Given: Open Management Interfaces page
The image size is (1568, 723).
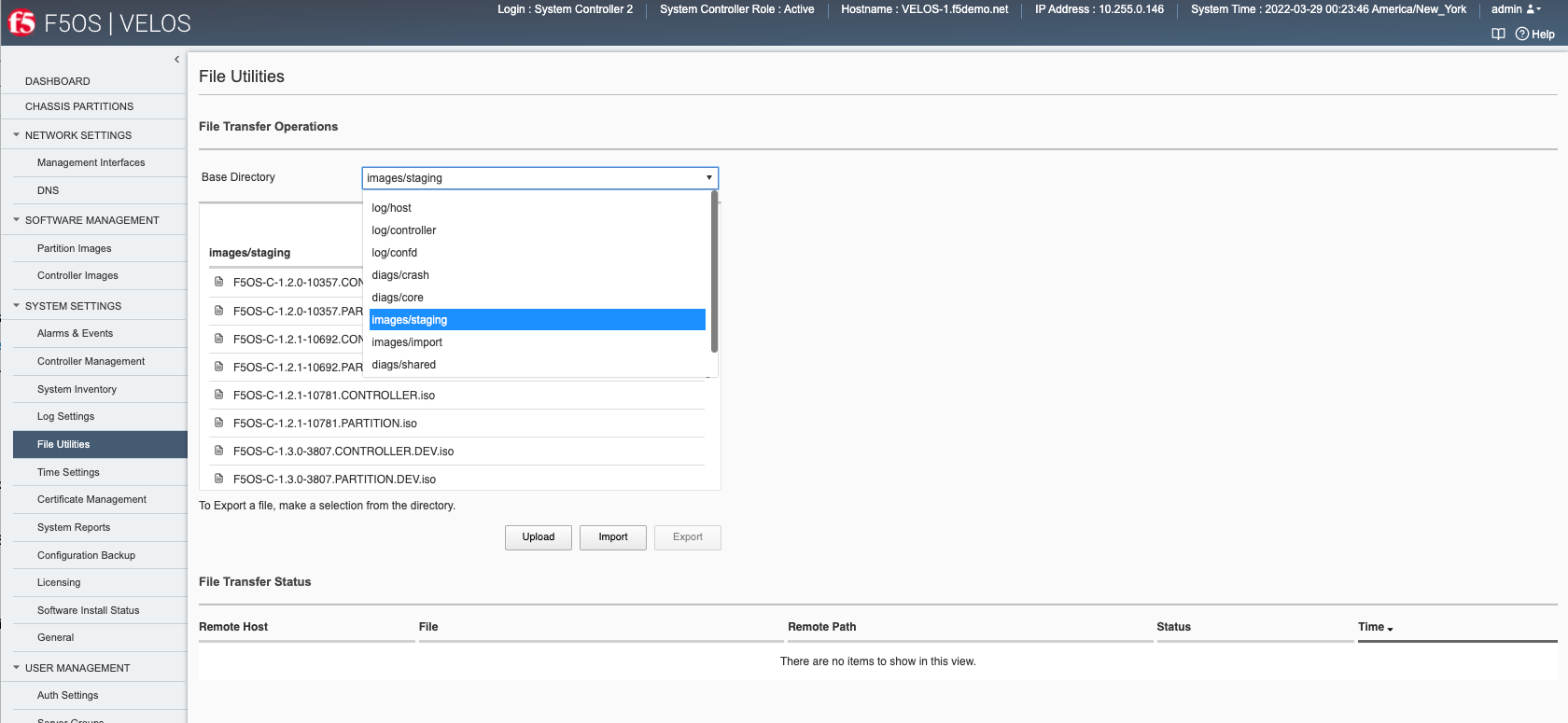Looking at the screenshot, I should click(91, 162).
